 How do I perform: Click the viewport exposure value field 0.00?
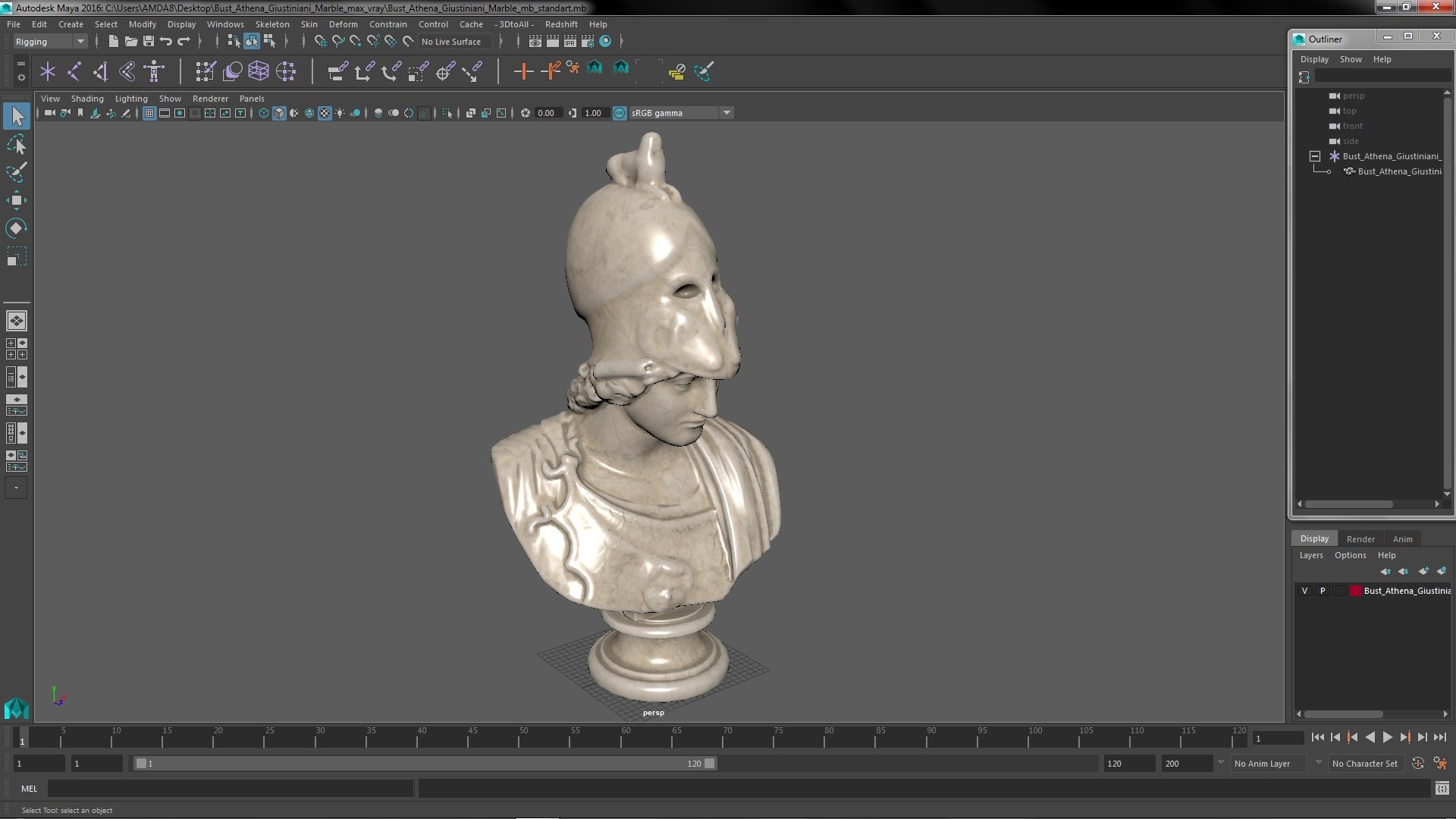tap(548, 113)
